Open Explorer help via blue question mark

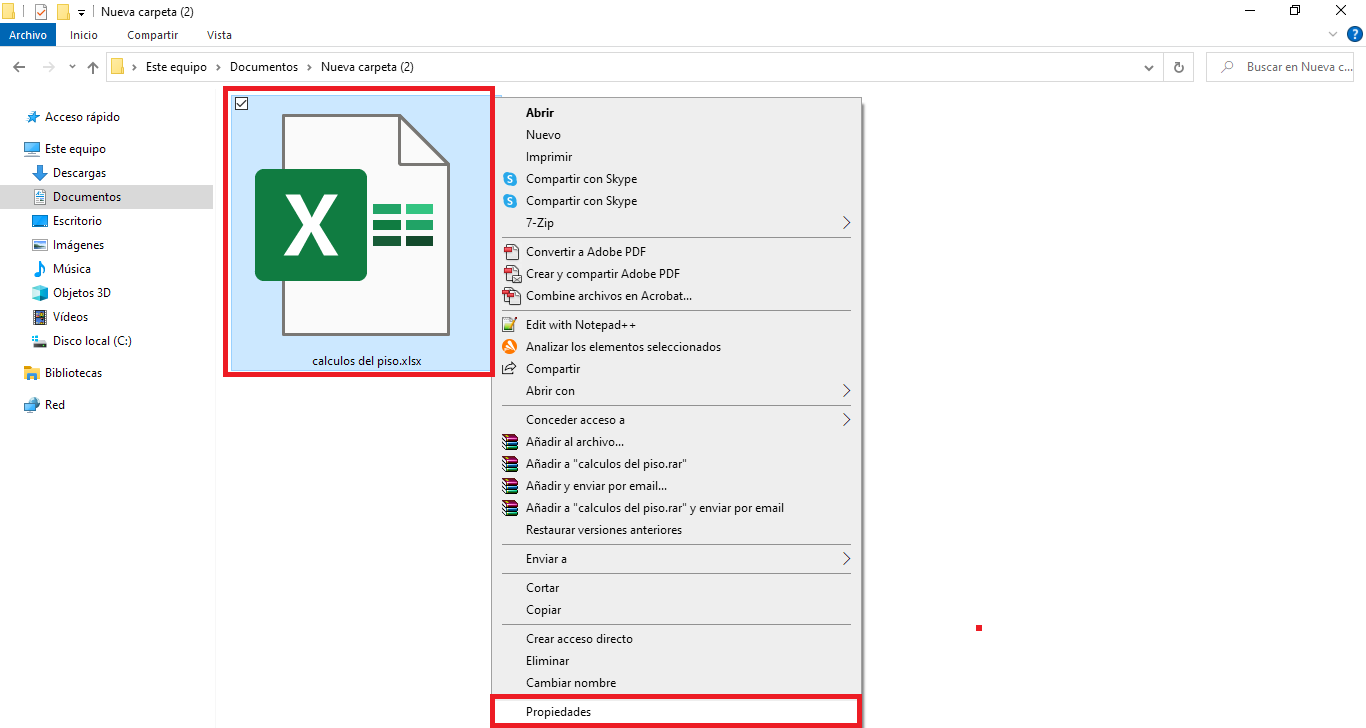pyautogui.click(x=1355, y=34)
